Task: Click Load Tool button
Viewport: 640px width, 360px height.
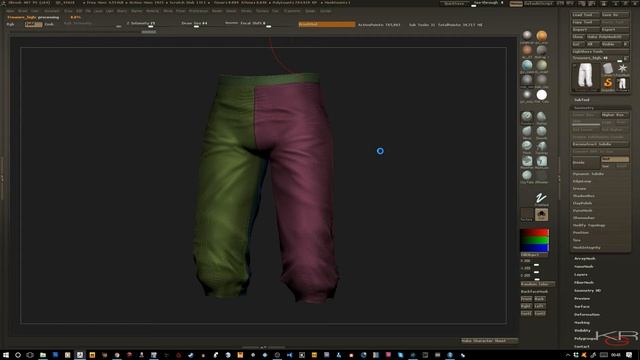Action: pyautogui.click(x=585, y=15)
